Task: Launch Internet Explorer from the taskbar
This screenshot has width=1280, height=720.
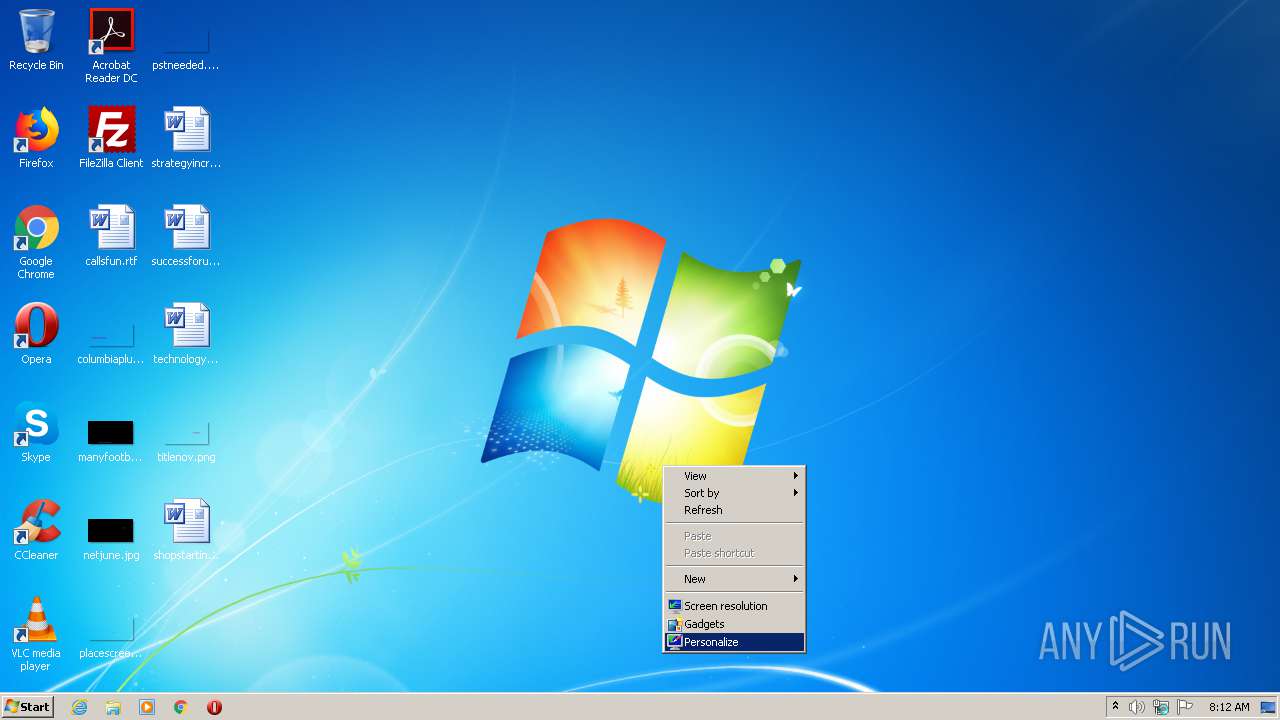Action: click(79, 707)
